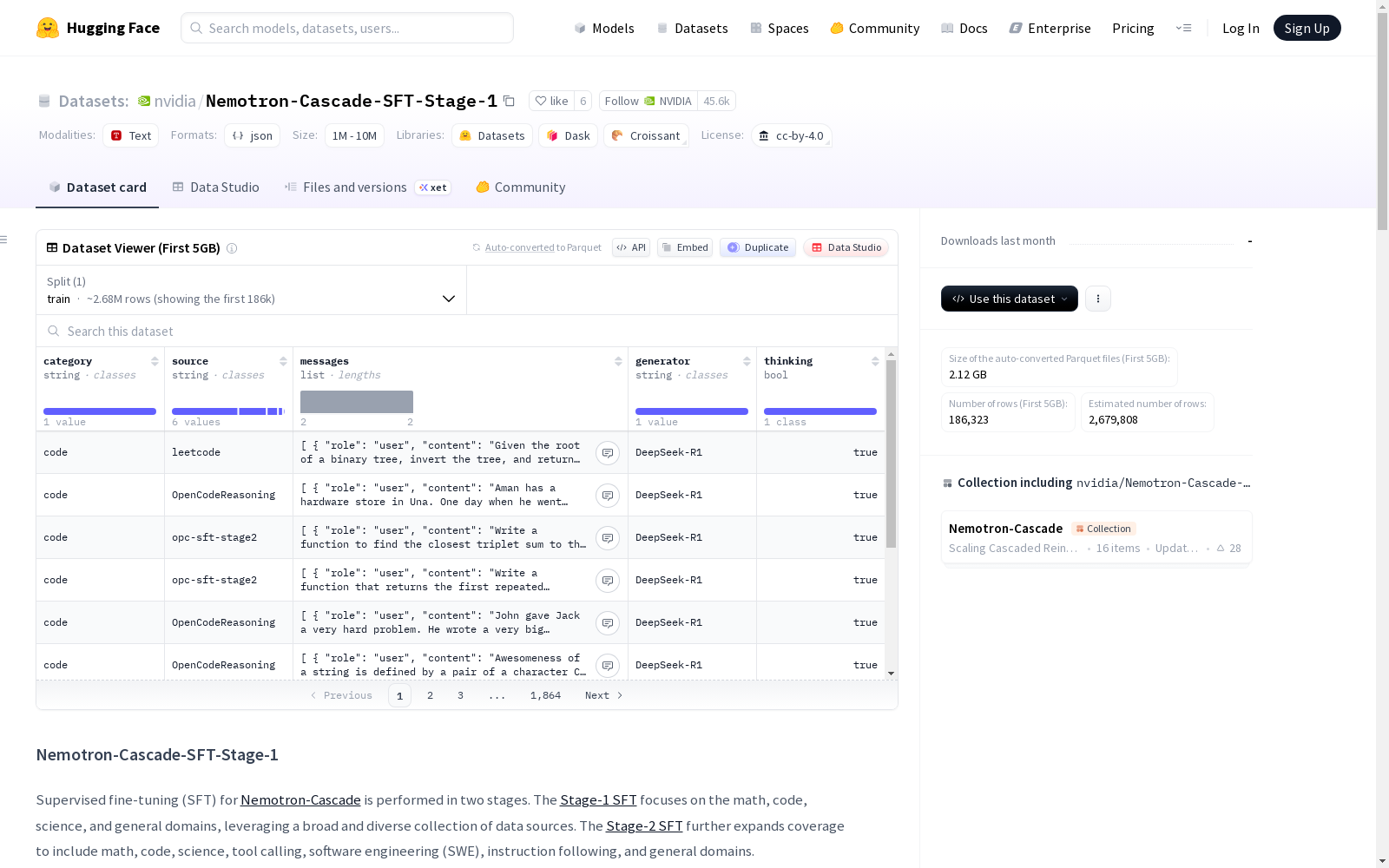Open the more options kebab menu
The image size is (1389, 868).
(1098, 299)
